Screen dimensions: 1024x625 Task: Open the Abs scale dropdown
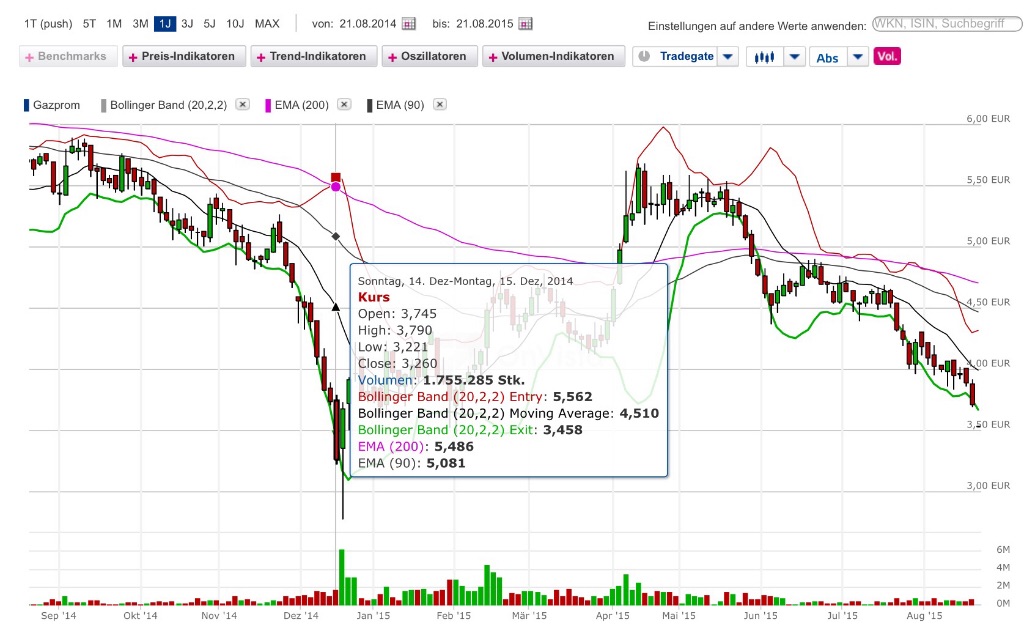[x=856, y=56]
